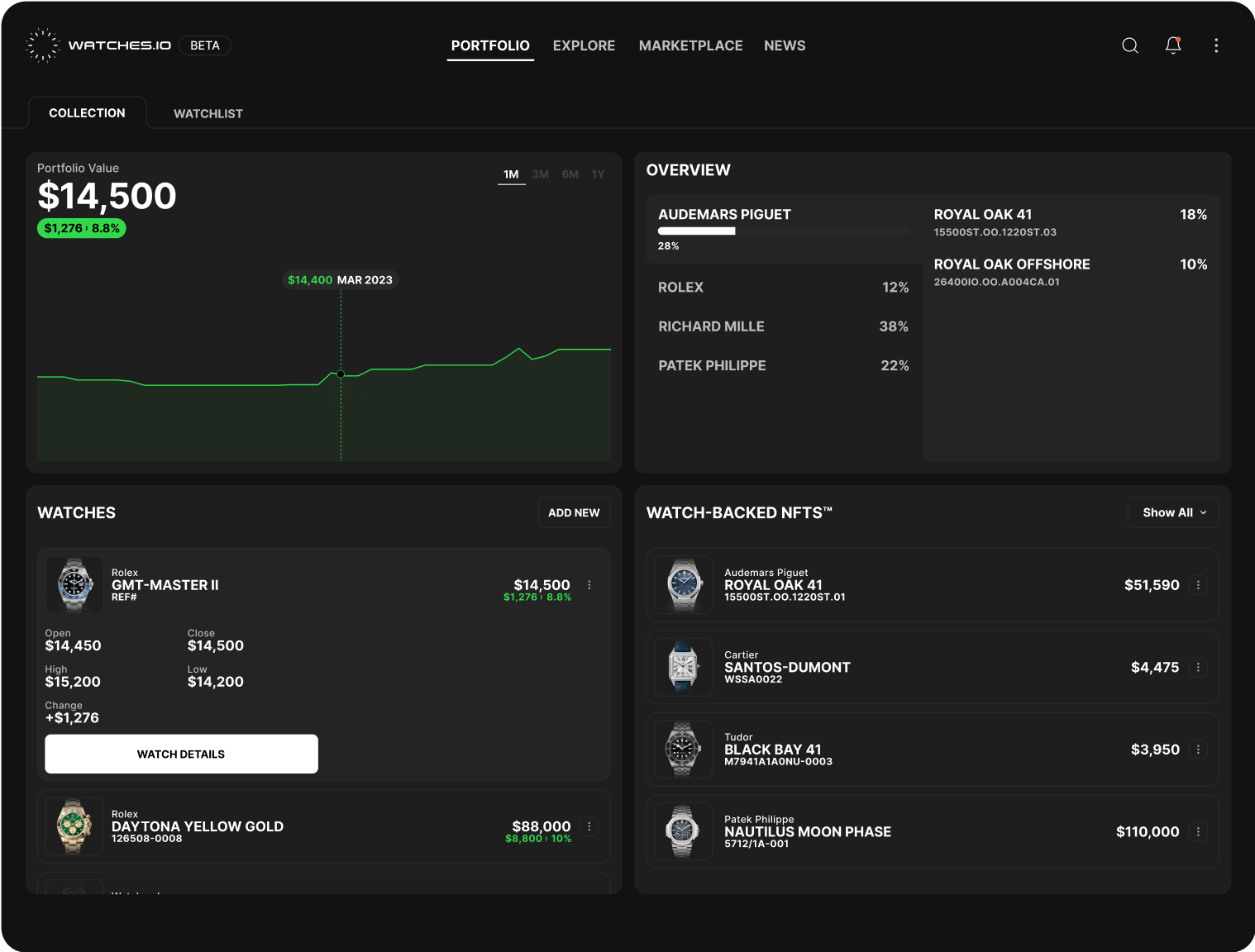Click the $14,400 MAR 2023 chart tooltip
This screenshot has width=1255, height=952.
point(340,280)
